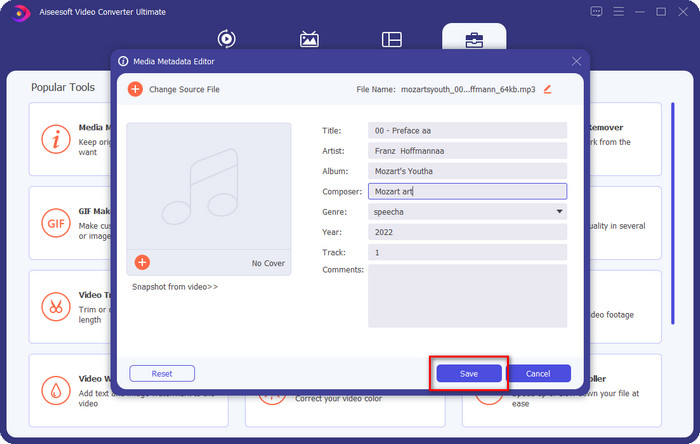Open the feedback chat icon in title bar

(x=596, y=12)
